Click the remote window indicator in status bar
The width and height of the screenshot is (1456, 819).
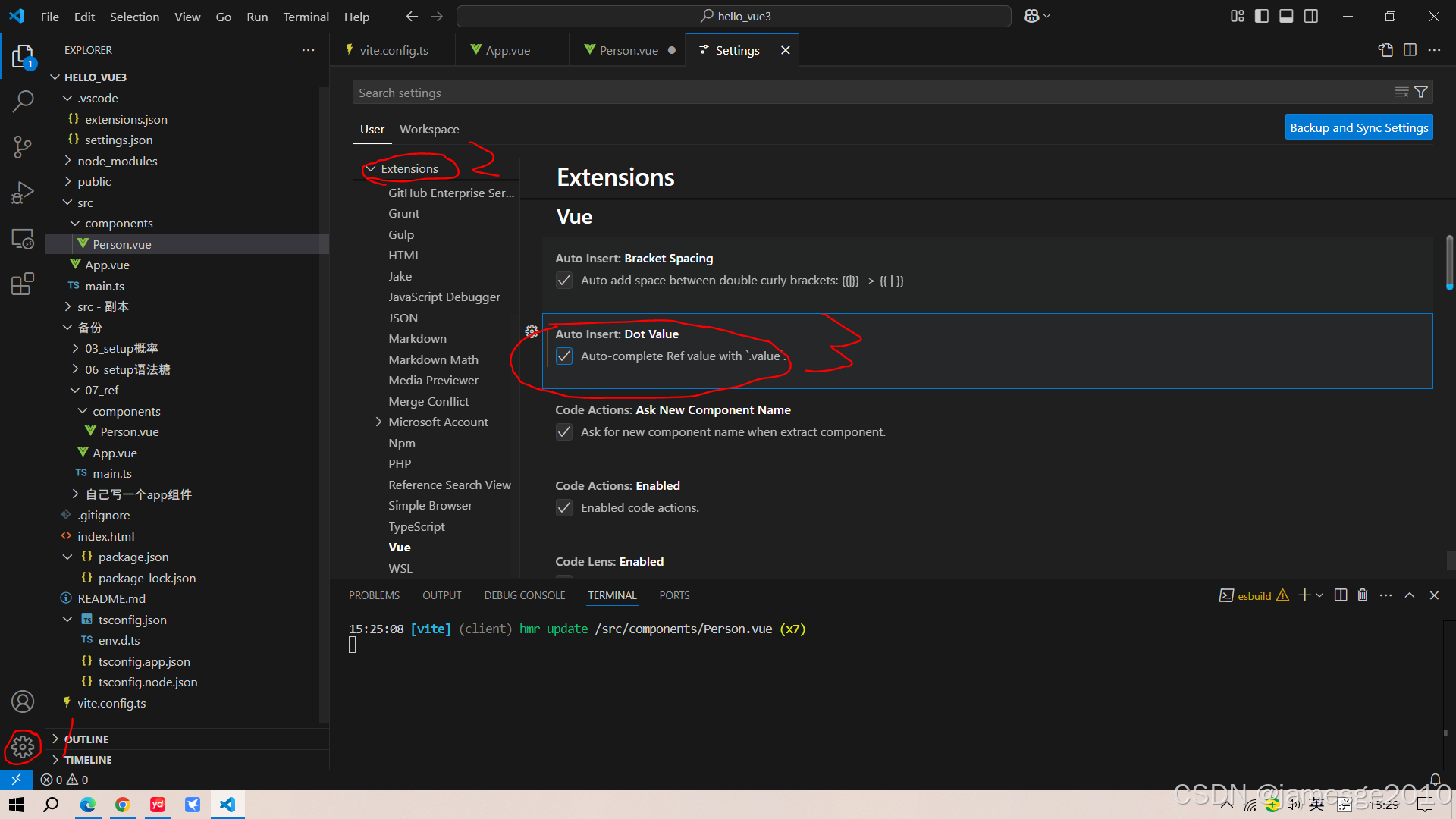pyautogui.click(x=16, y=780)
